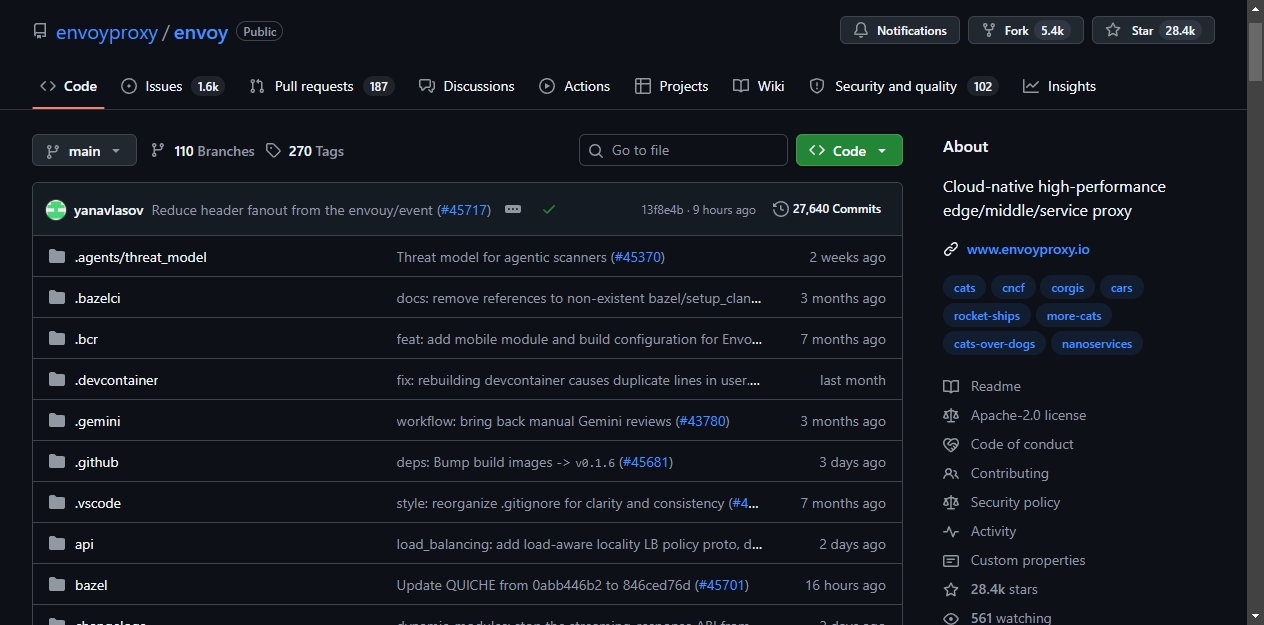This screenshot has width=1264, height=625.
Task: Select the corgis topic tag
Action: pyautogui.click(x=1068, y=288)
